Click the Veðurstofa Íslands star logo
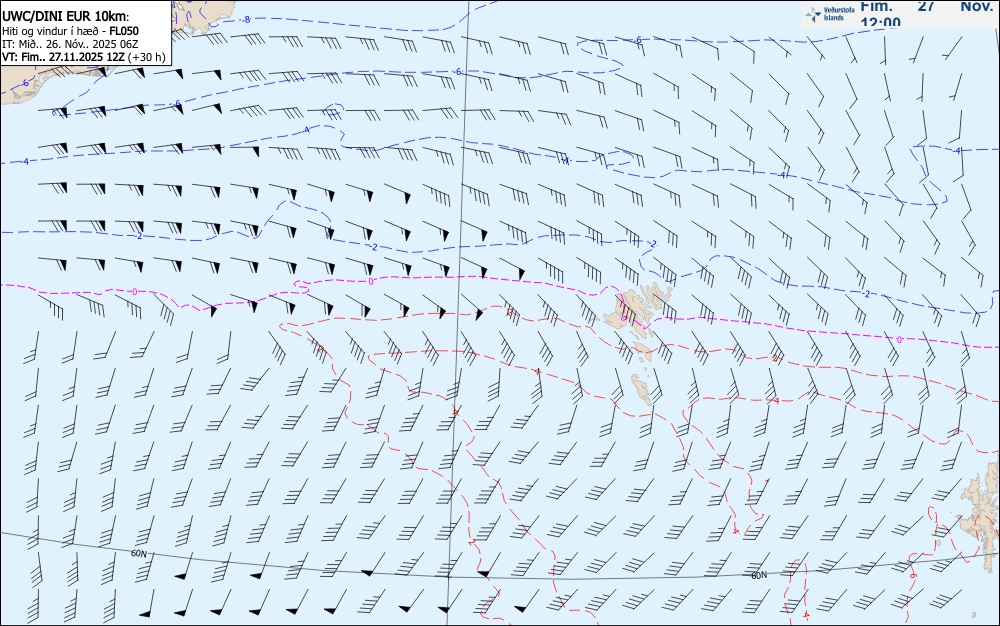This screenshot has height=626, width=1000. point(813,14)
